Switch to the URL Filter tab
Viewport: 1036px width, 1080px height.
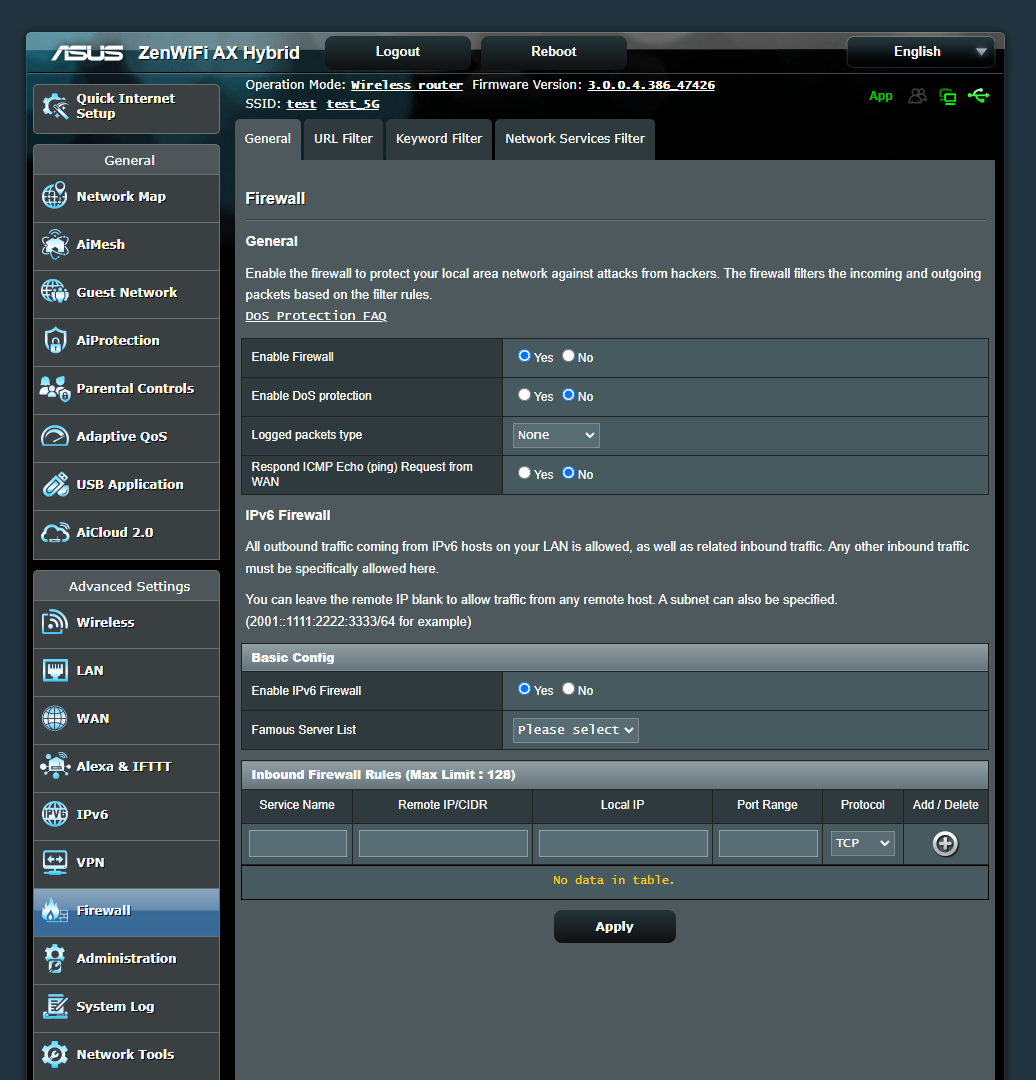[343, 139]
